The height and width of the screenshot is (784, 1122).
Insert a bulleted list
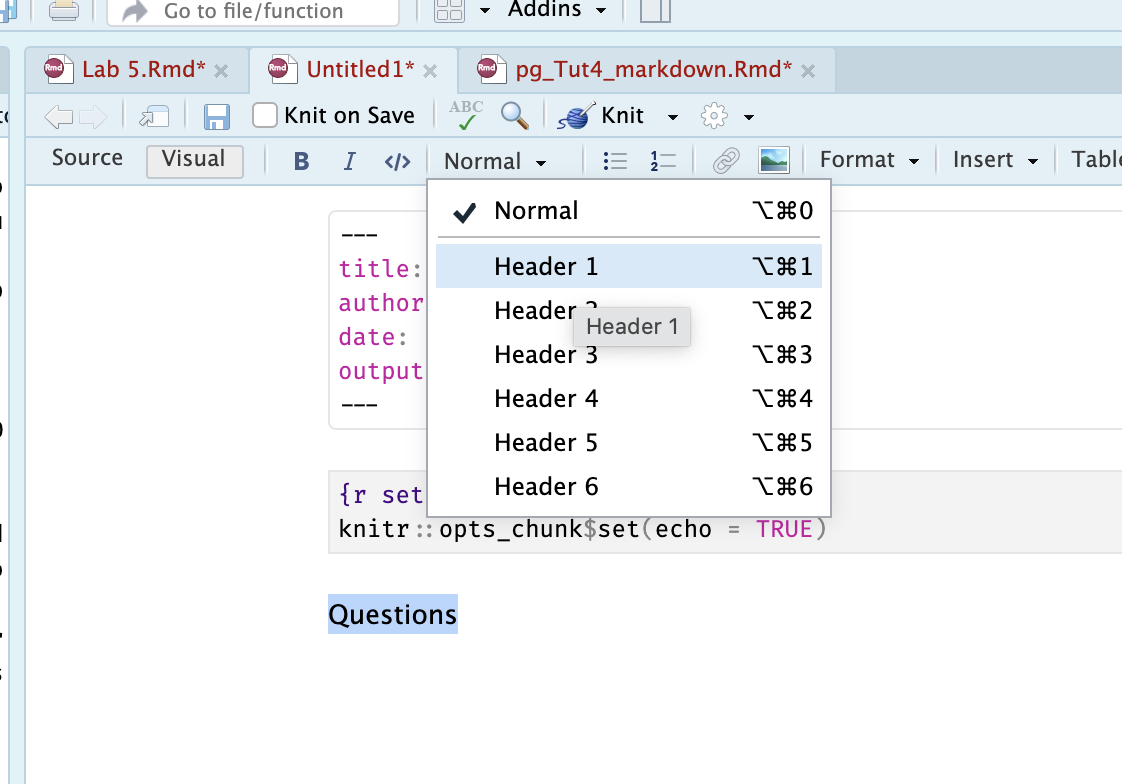click(616, 161)
